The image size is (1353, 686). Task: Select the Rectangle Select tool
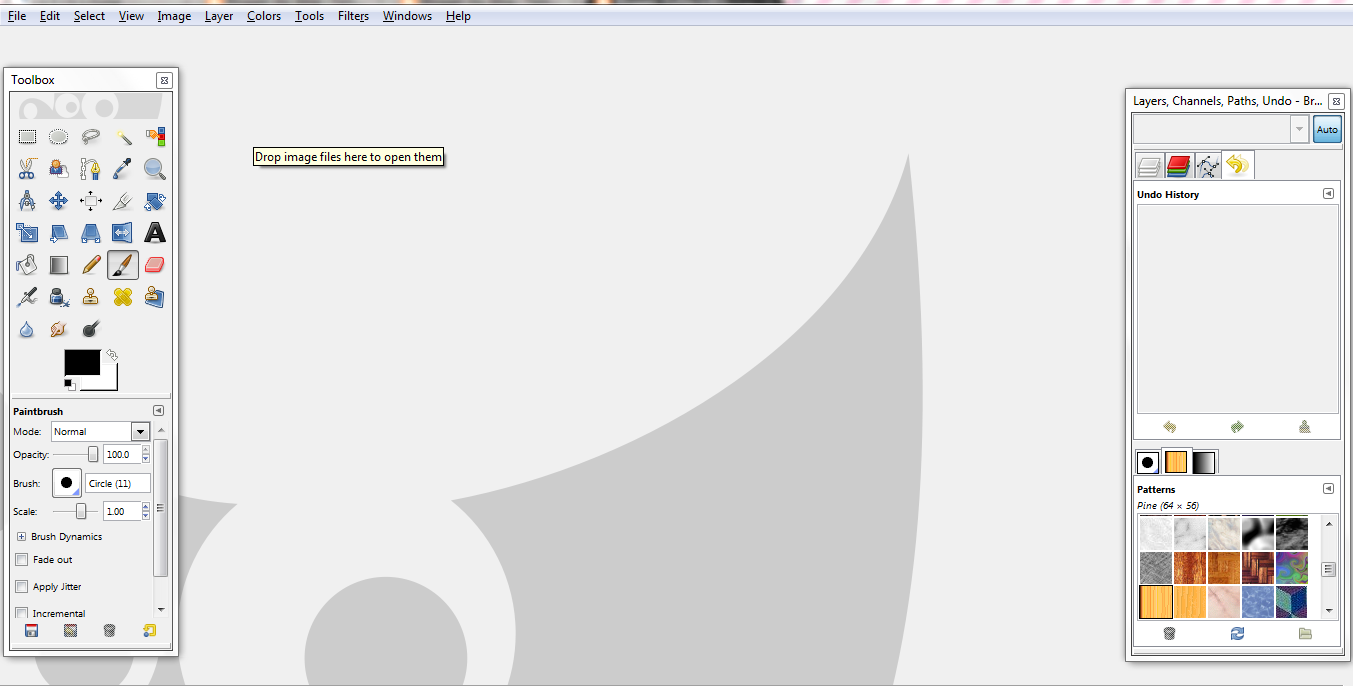point(27,137)
